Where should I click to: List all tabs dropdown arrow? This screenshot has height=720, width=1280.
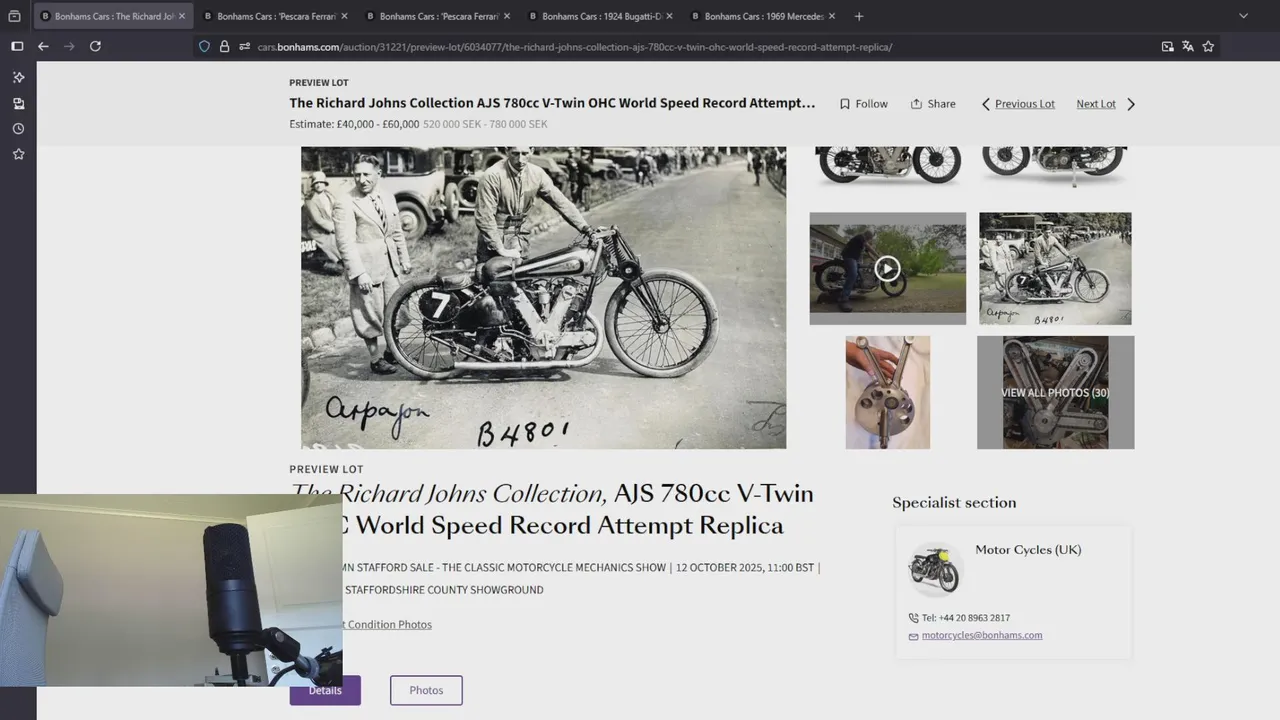pyautogui.click(x=1243, y=16)
